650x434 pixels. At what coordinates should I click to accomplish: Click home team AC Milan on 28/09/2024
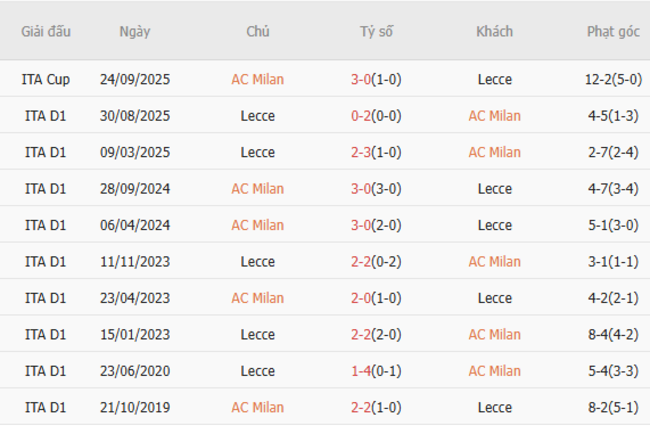click(257, 189)
